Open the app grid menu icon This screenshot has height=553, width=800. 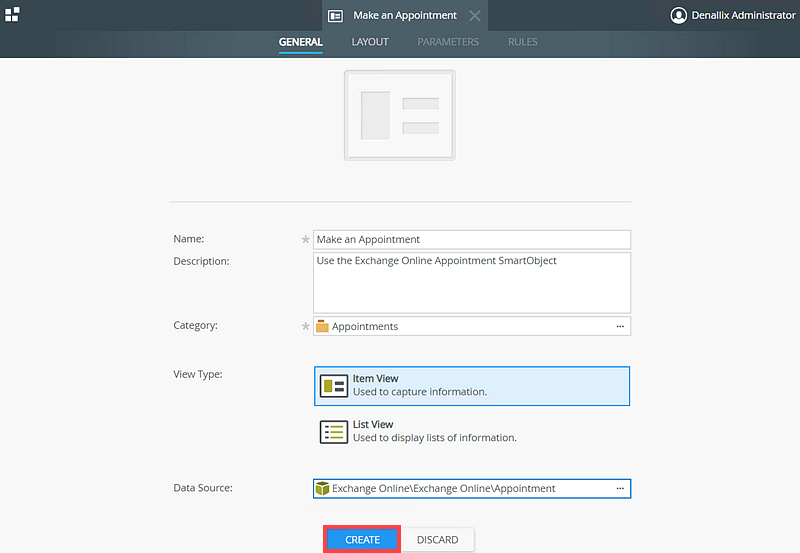(13, 14)
